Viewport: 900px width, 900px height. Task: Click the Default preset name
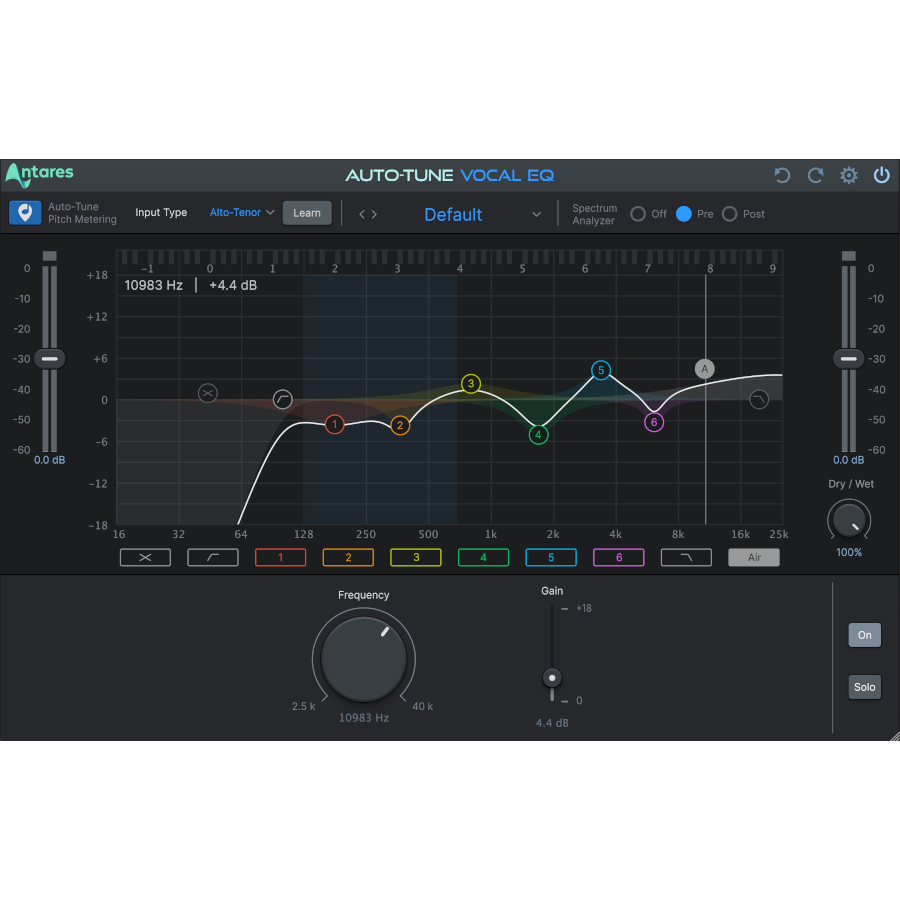453,215
